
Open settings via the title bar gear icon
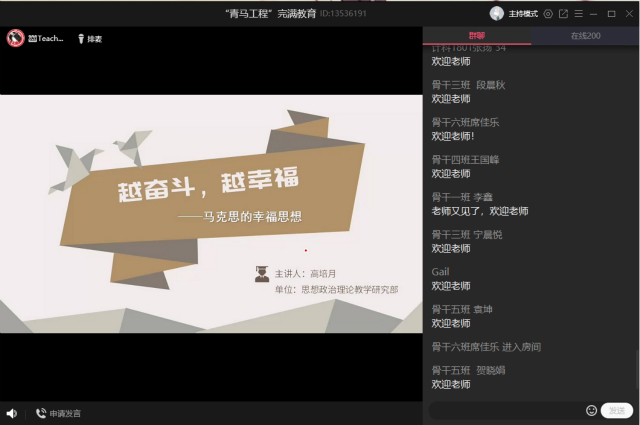pyautogui.click(x=548, y=14)
